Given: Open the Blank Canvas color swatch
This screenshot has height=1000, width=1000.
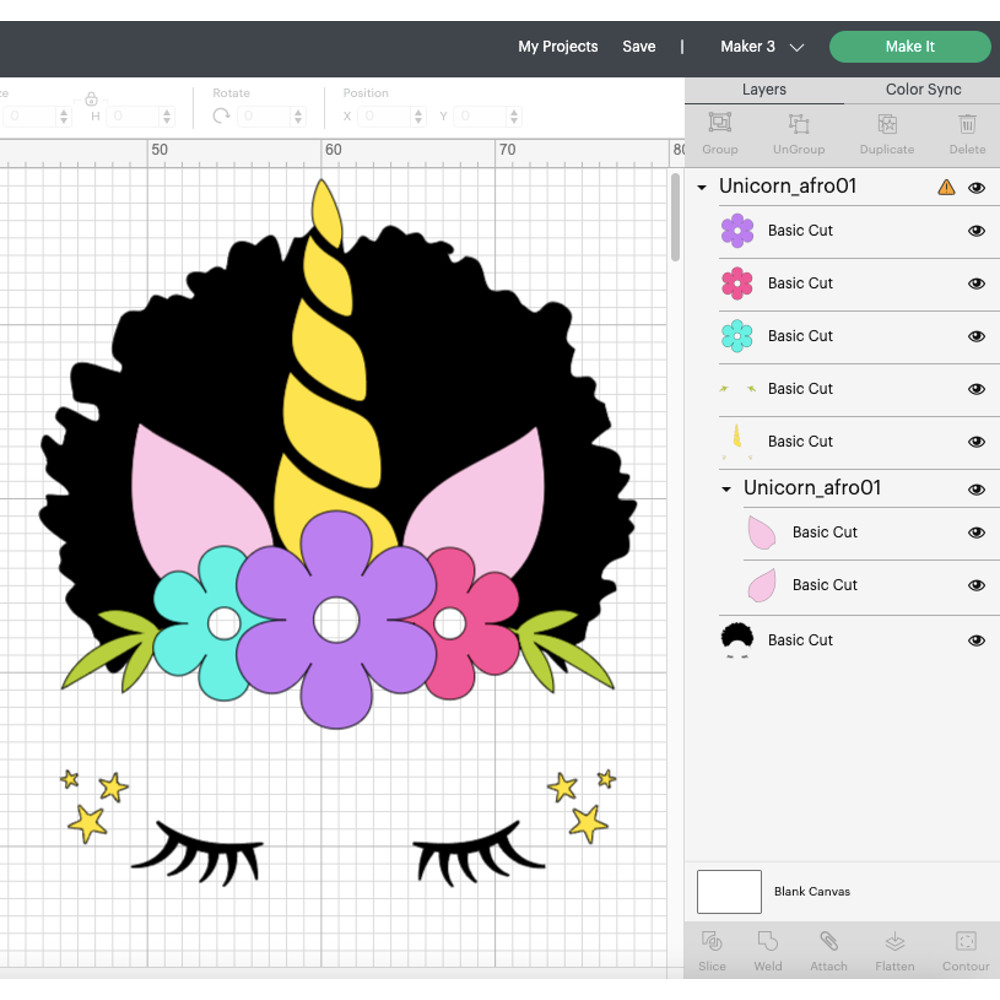Looking at the screenshot, I should tap(729, 891).
